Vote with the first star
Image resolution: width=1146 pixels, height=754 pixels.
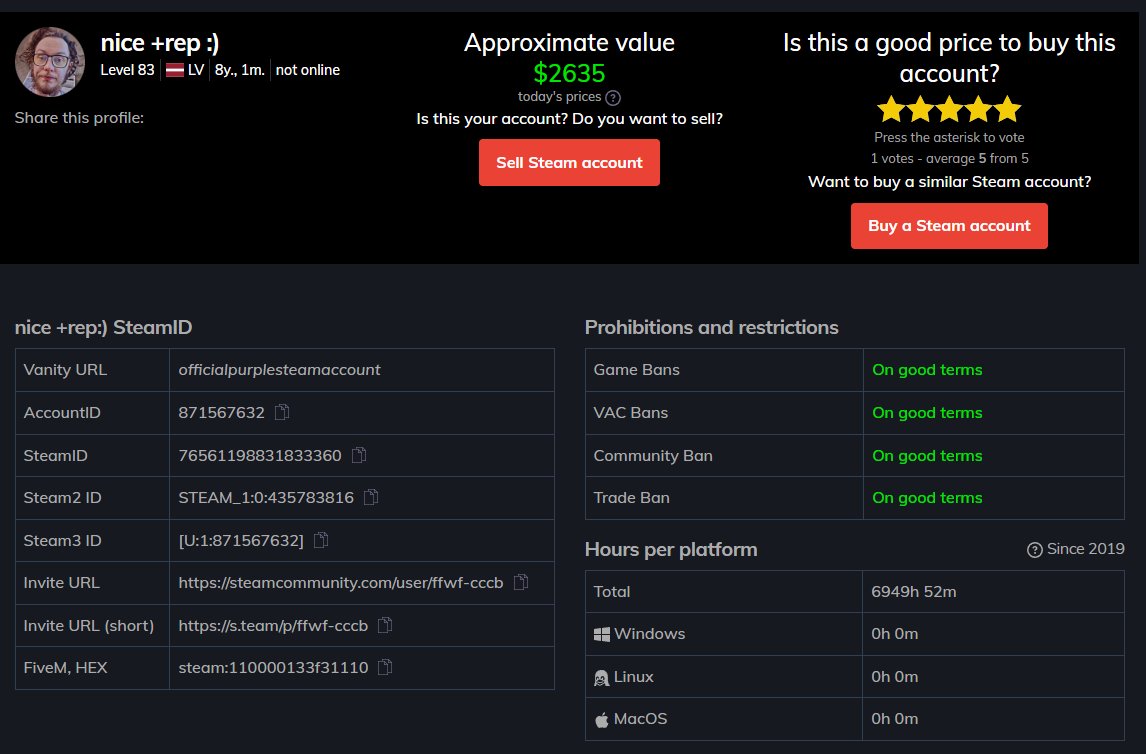click(x=891, y=109)
